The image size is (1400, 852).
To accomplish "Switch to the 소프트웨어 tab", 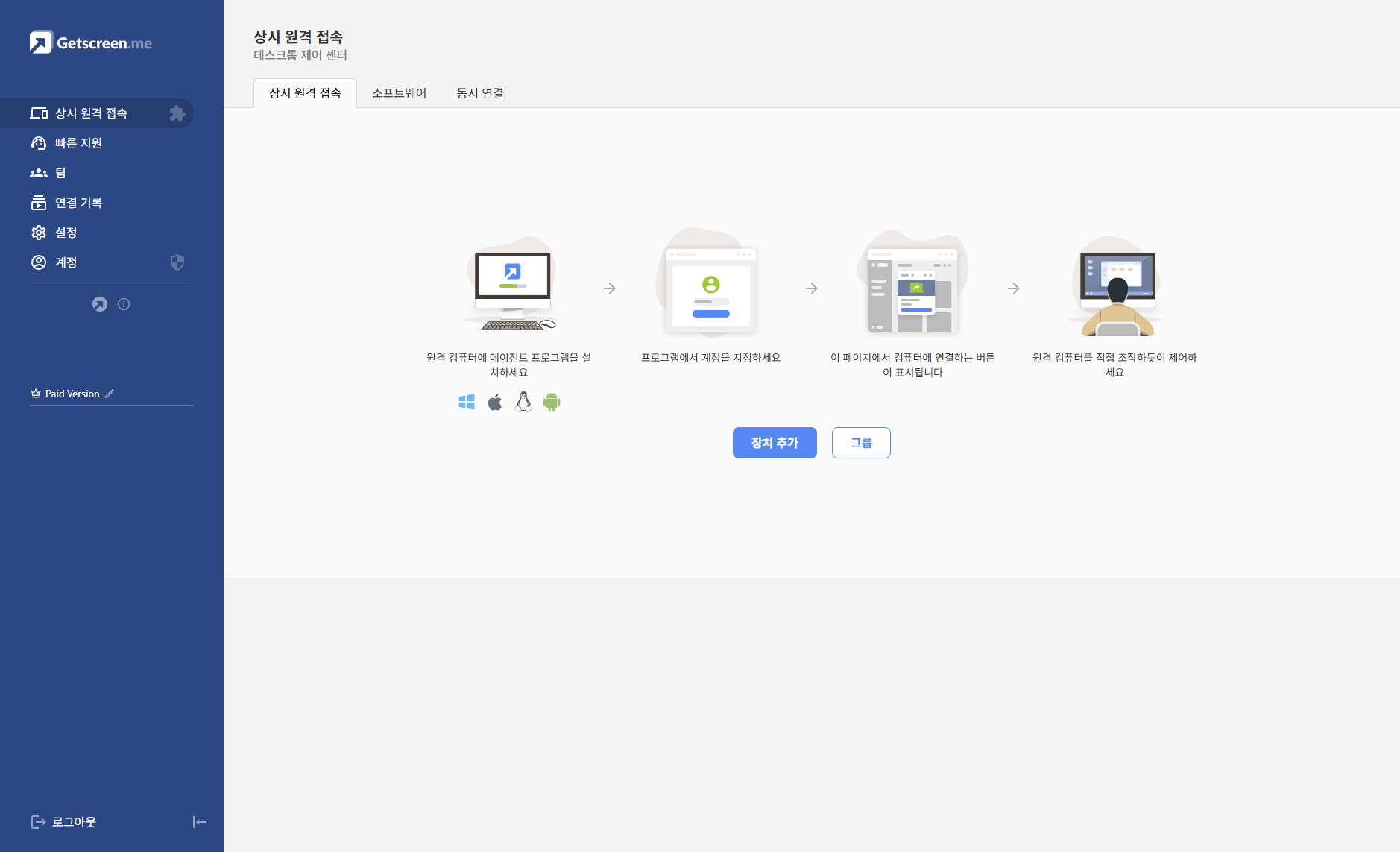I will (x=400, y=93).
